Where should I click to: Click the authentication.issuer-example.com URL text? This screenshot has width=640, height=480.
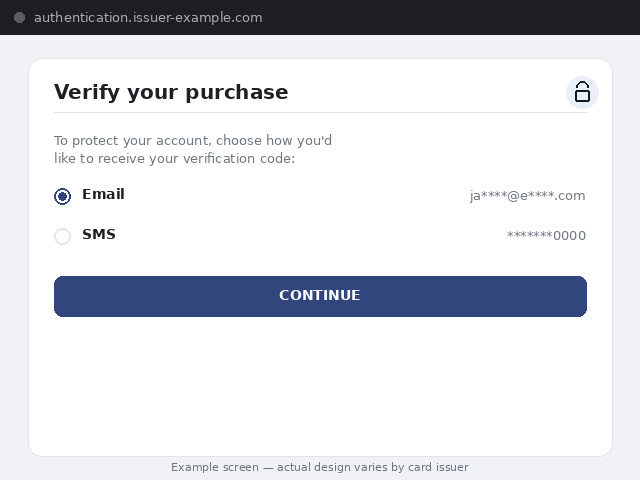click(x=148, y=18)
